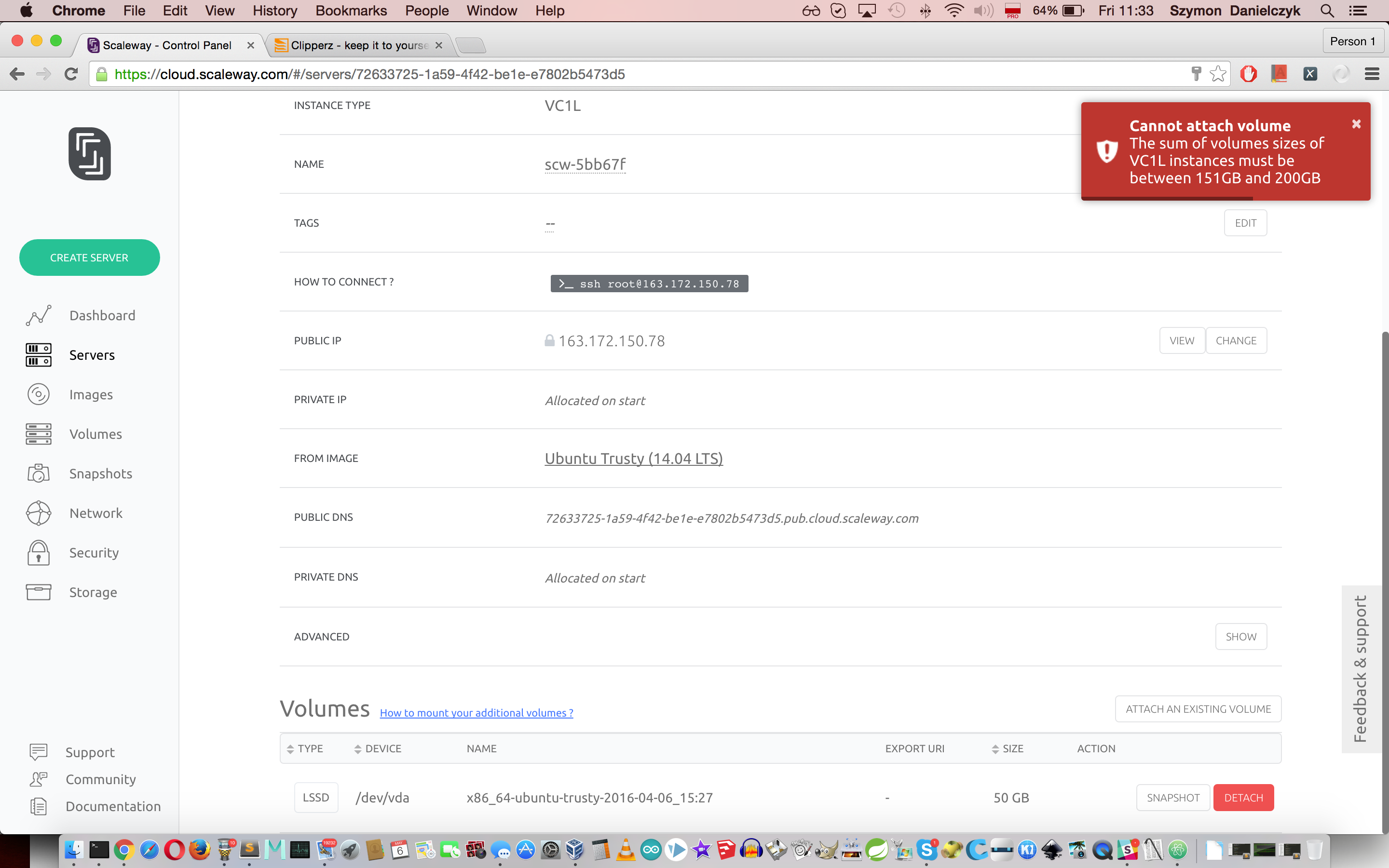
Task: Copy the ssh root connect command
Action: [649, 284]
